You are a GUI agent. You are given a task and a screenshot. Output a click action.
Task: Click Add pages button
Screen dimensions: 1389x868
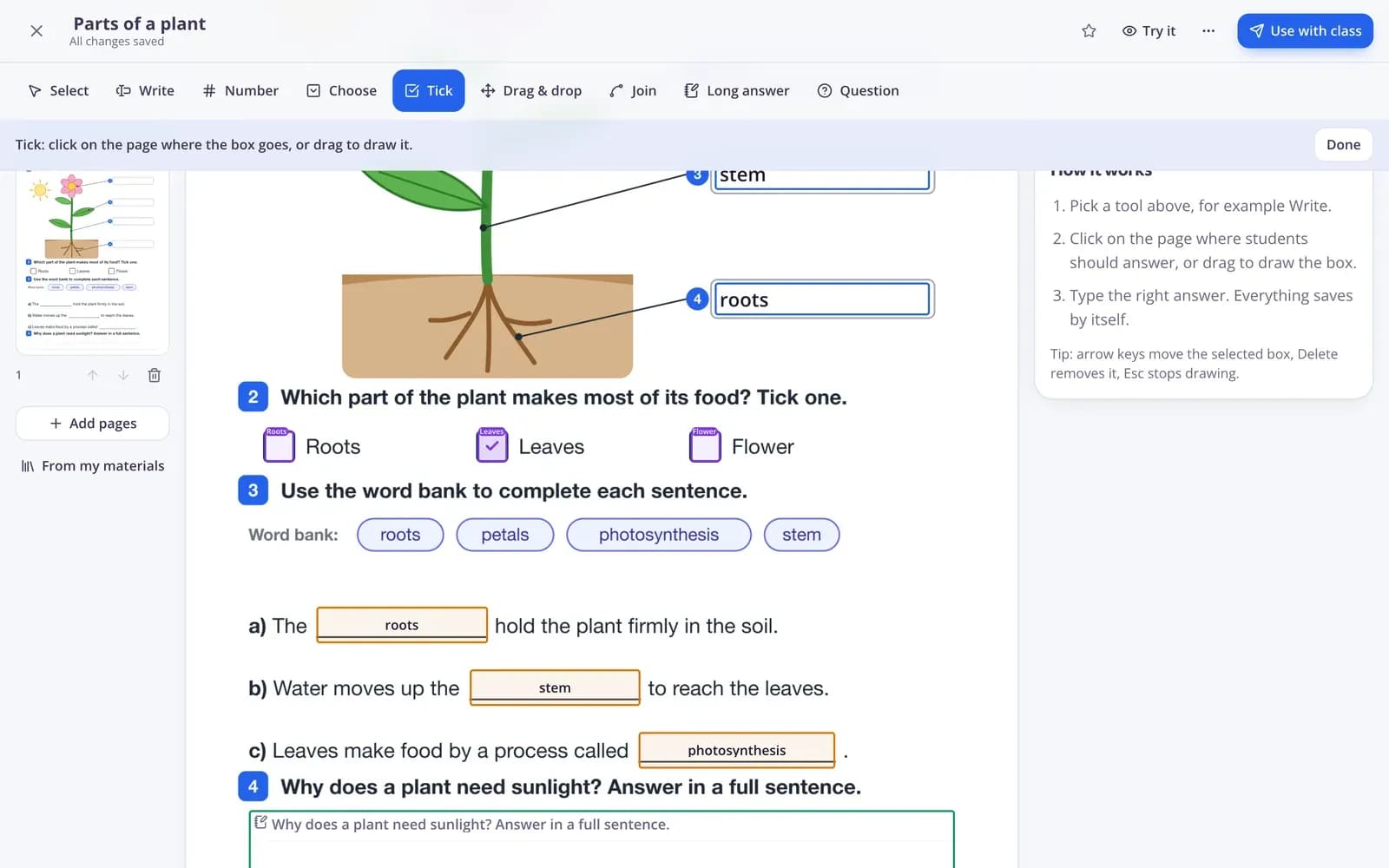pos(93,424)
